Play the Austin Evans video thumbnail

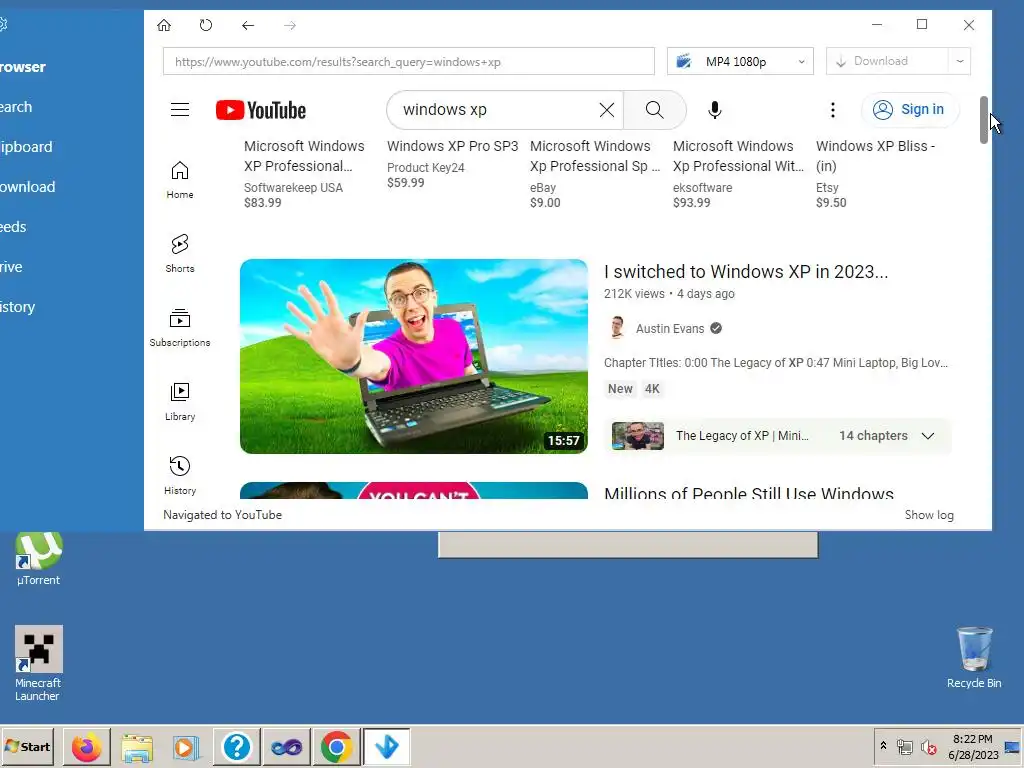pyautogui.click(x=413, y=356)
